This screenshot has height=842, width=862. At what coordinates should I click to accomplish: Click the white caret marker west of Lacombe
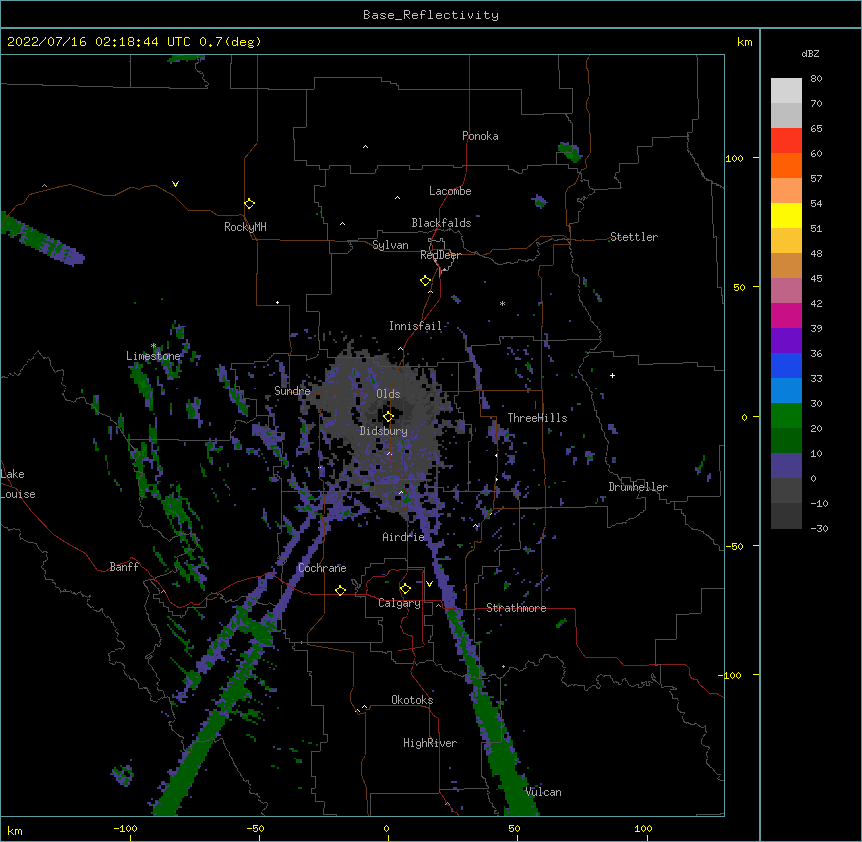tap(397, 198)
